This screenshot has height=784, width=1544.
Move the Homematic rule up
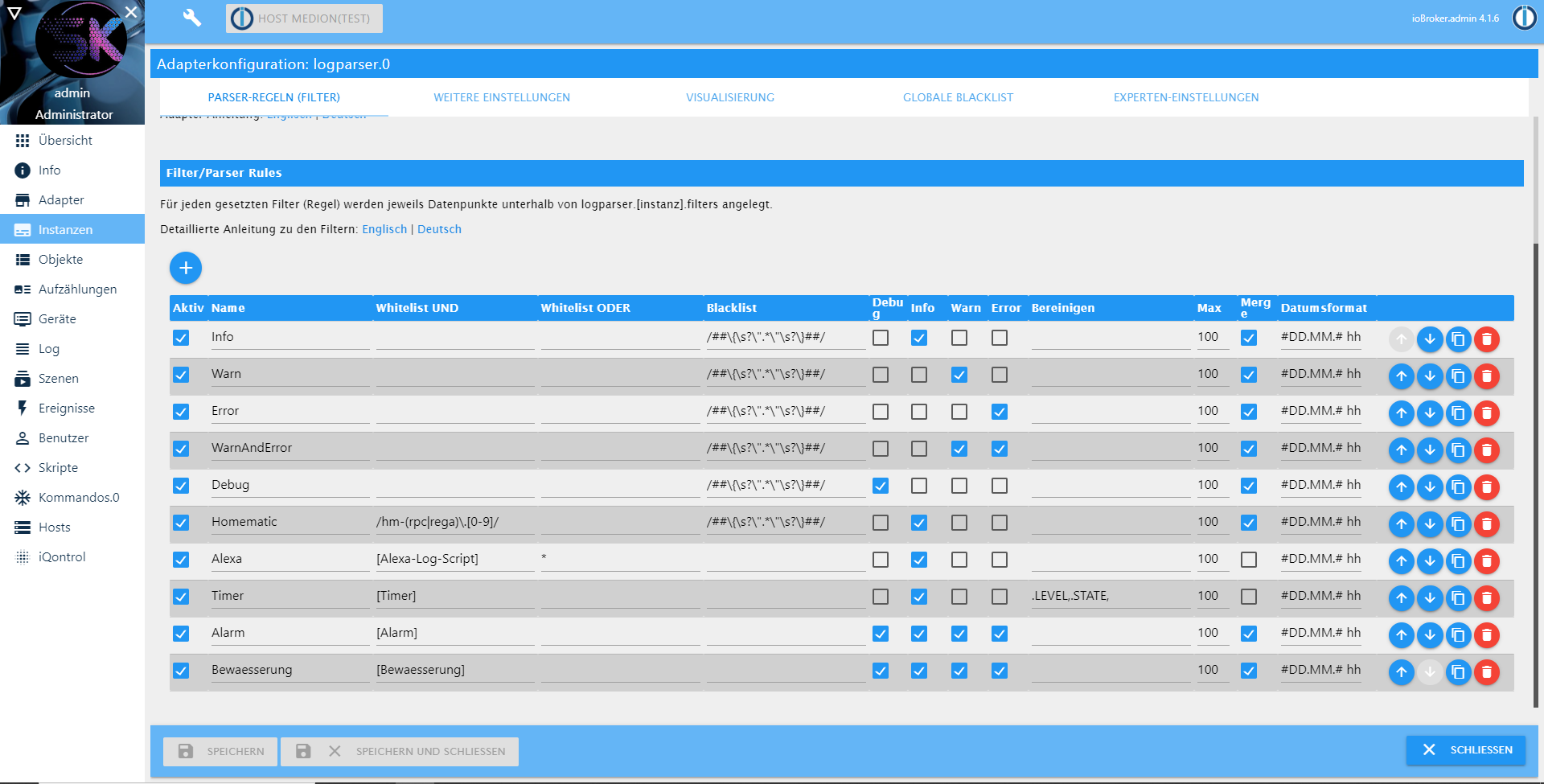tap(1401, 524)
